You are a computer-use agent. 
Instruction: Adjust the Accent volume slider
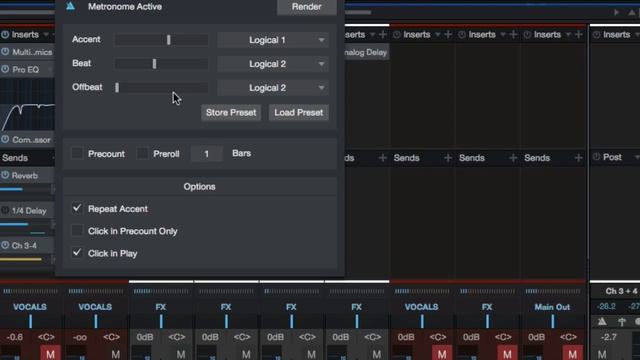[x=162, y=40]
